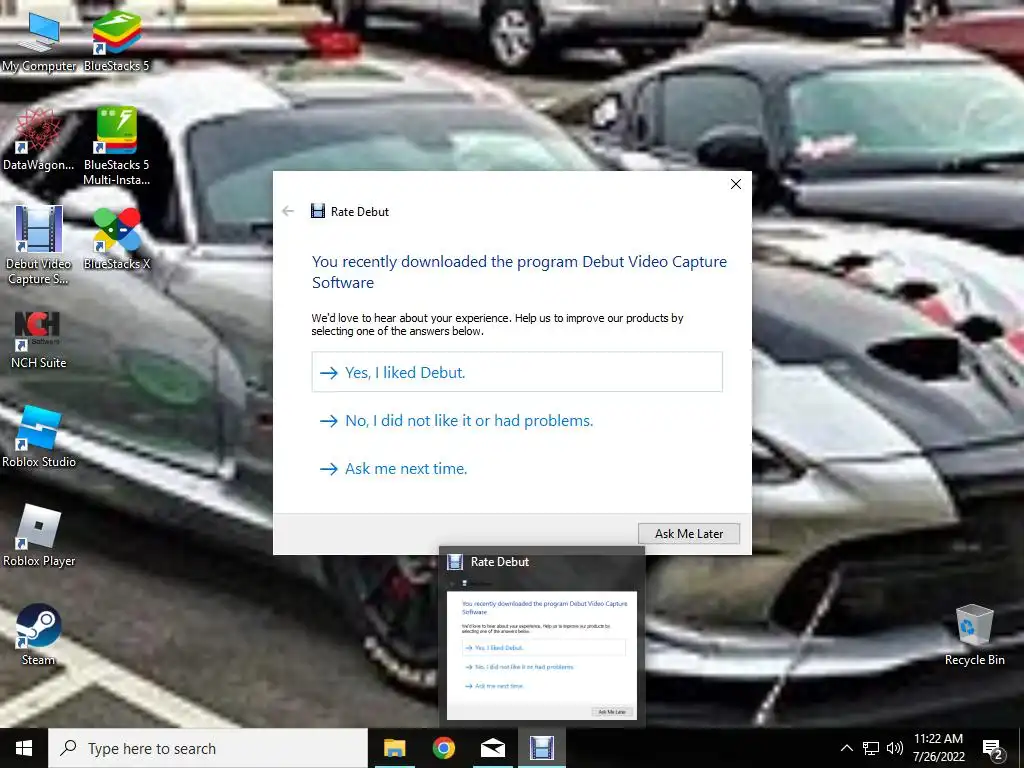Image resolution: width=1024 pixels, height=768 pixels.
Task: Open the notification center icon
Action: 993,748
